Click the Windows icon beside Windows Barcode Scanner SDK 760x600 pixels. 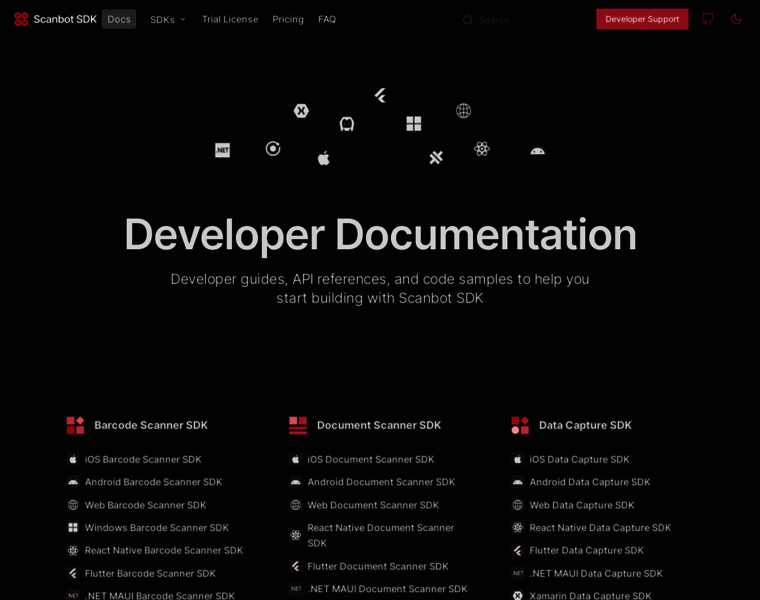pyautogui.click(x=73, y=528)
